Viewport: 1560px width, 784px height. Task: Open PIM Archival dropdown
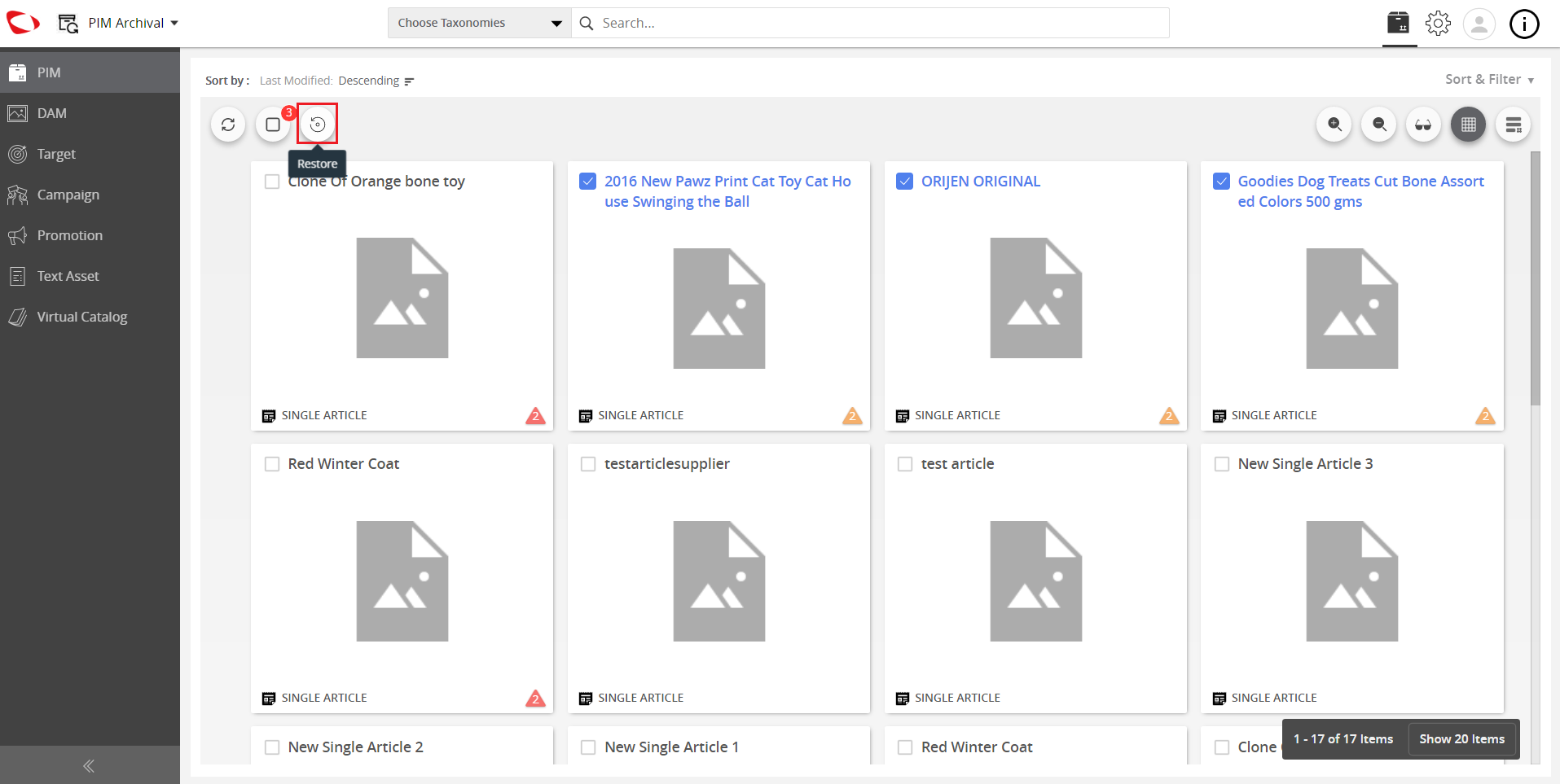pyautogui.click(x=133, y=23)
